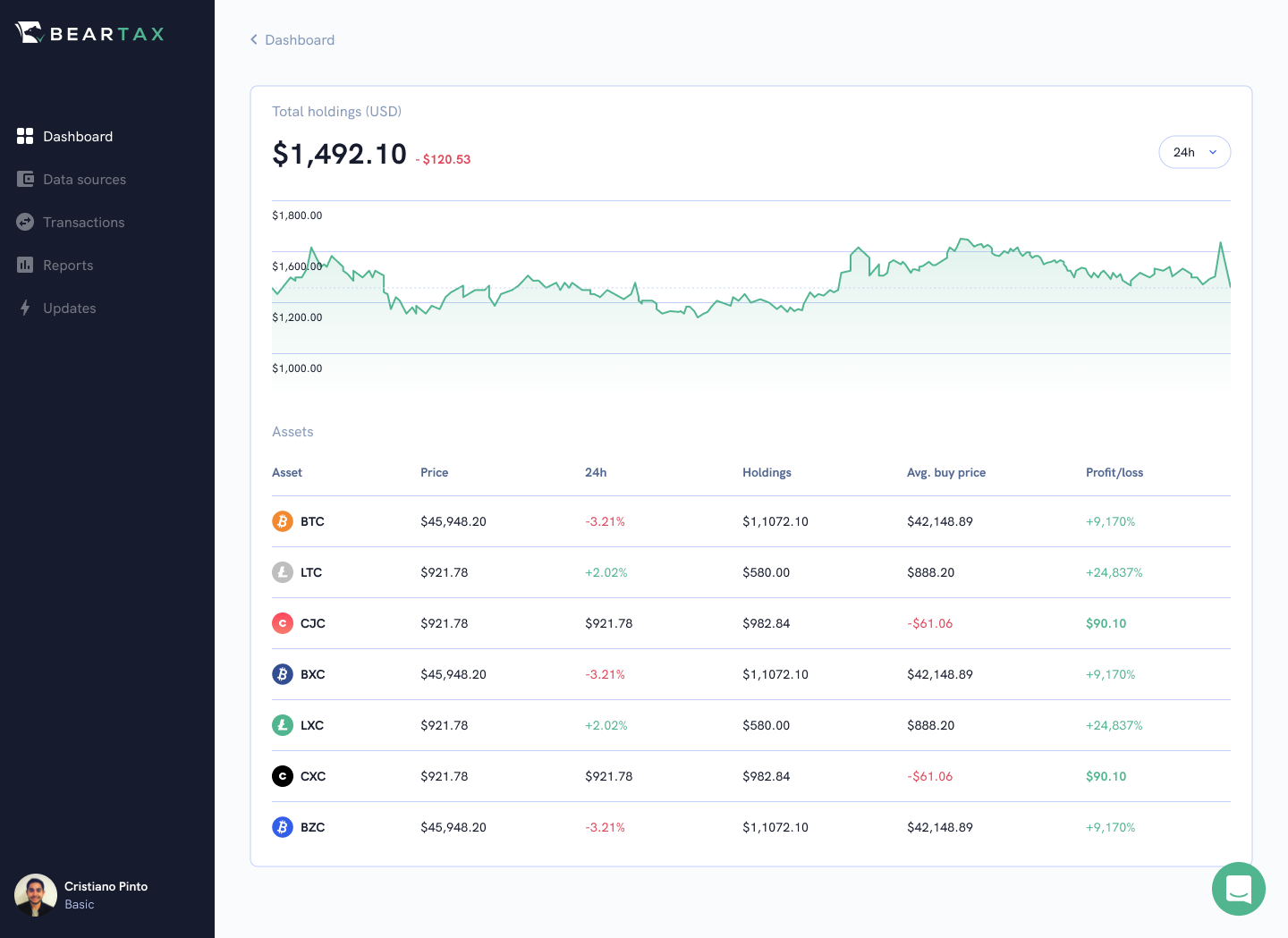Click the green LXC coin icon
The width and height of the screenshot is (1288, 938).
[x=283, y=725]
